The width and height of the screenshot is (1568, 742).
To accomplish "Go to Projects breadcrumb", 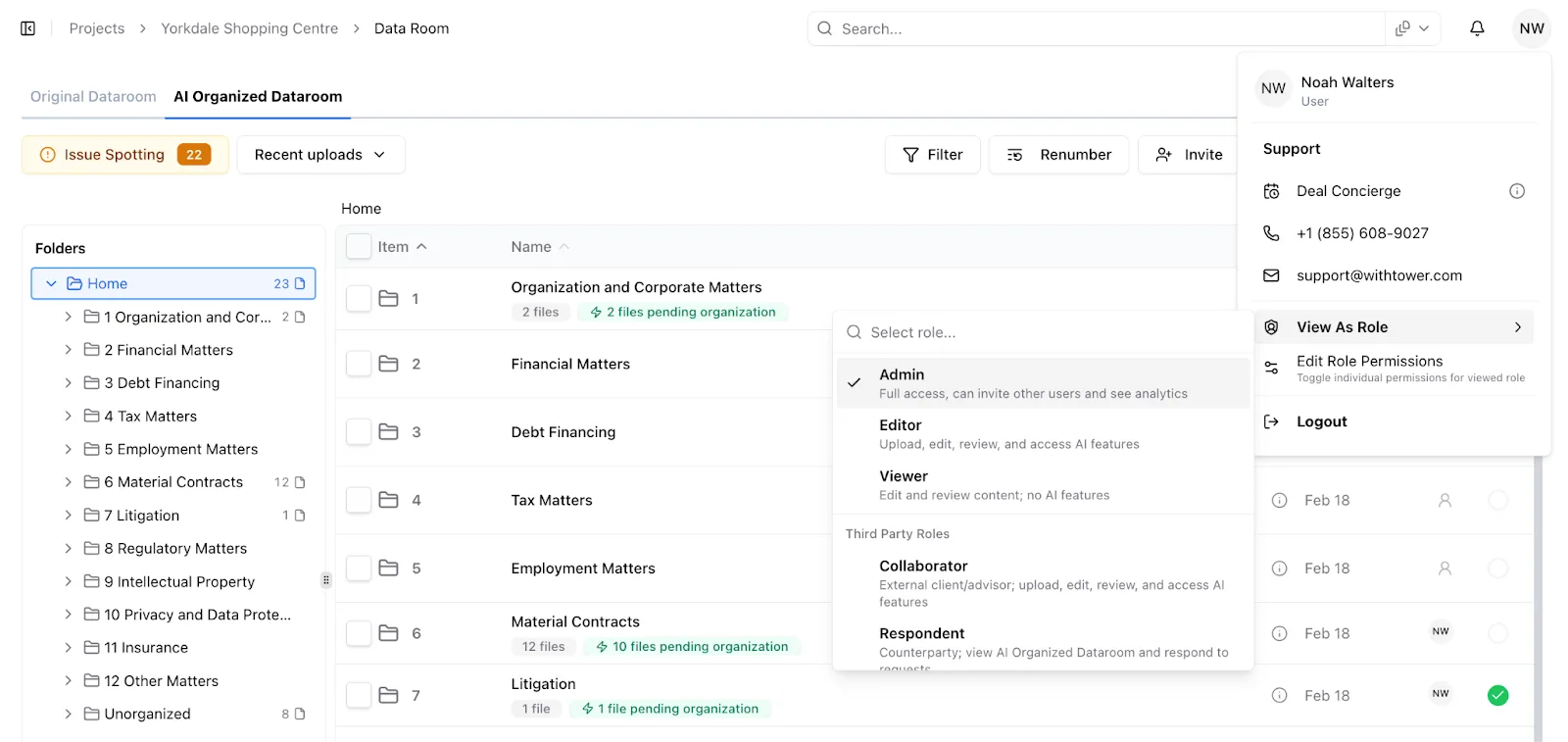I will coord(97,28).
